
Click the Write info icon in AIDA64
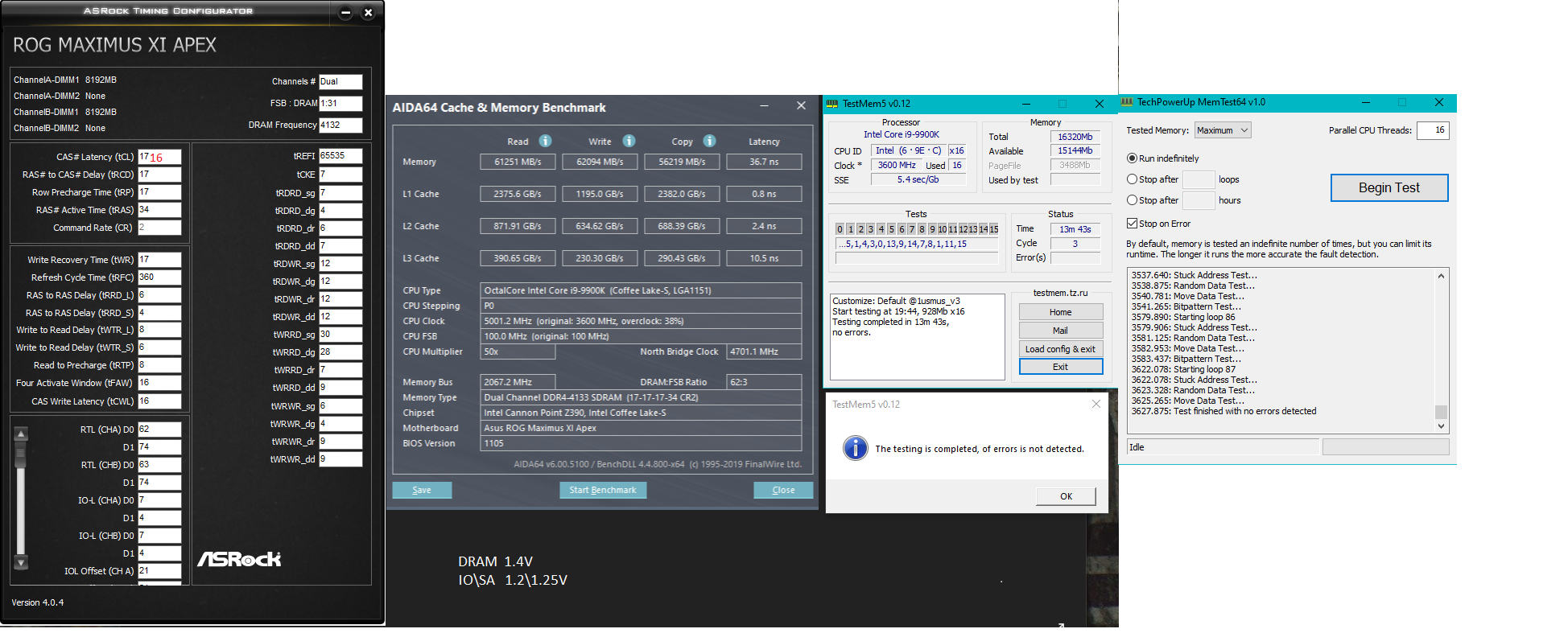click(629, 141)
